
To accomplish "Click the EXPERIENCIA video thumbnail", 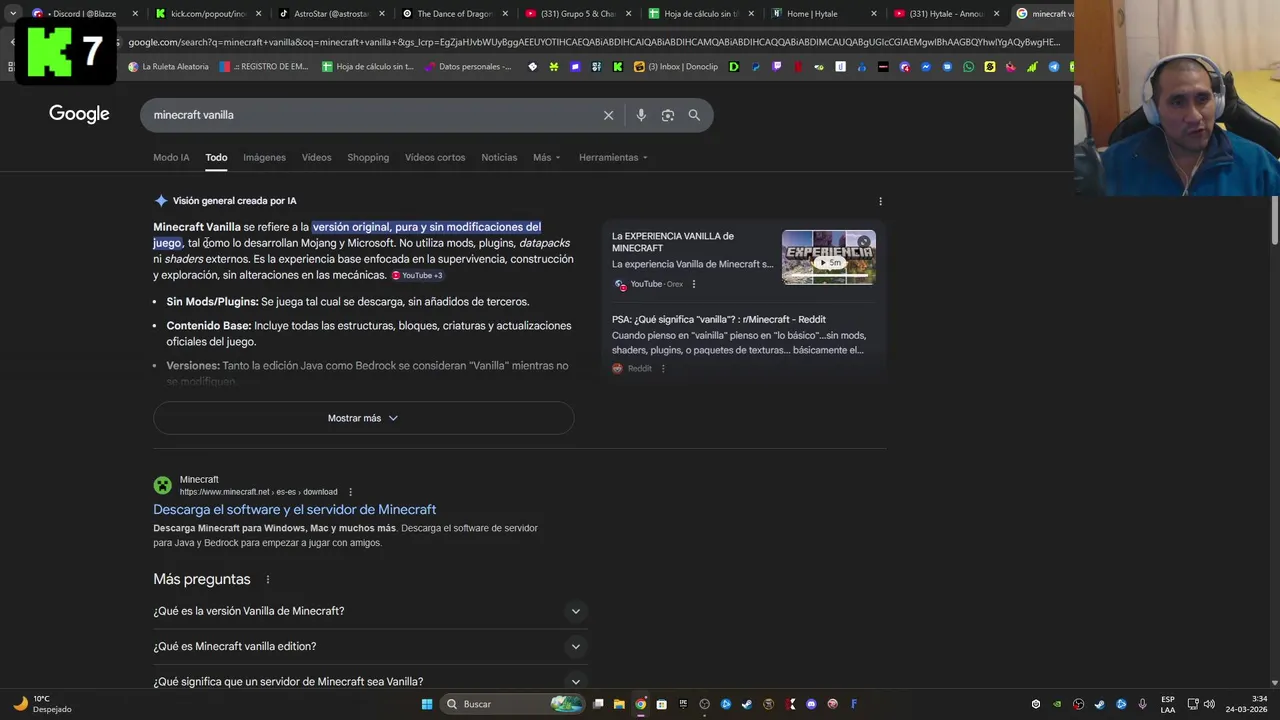I will tap(829, 258).
